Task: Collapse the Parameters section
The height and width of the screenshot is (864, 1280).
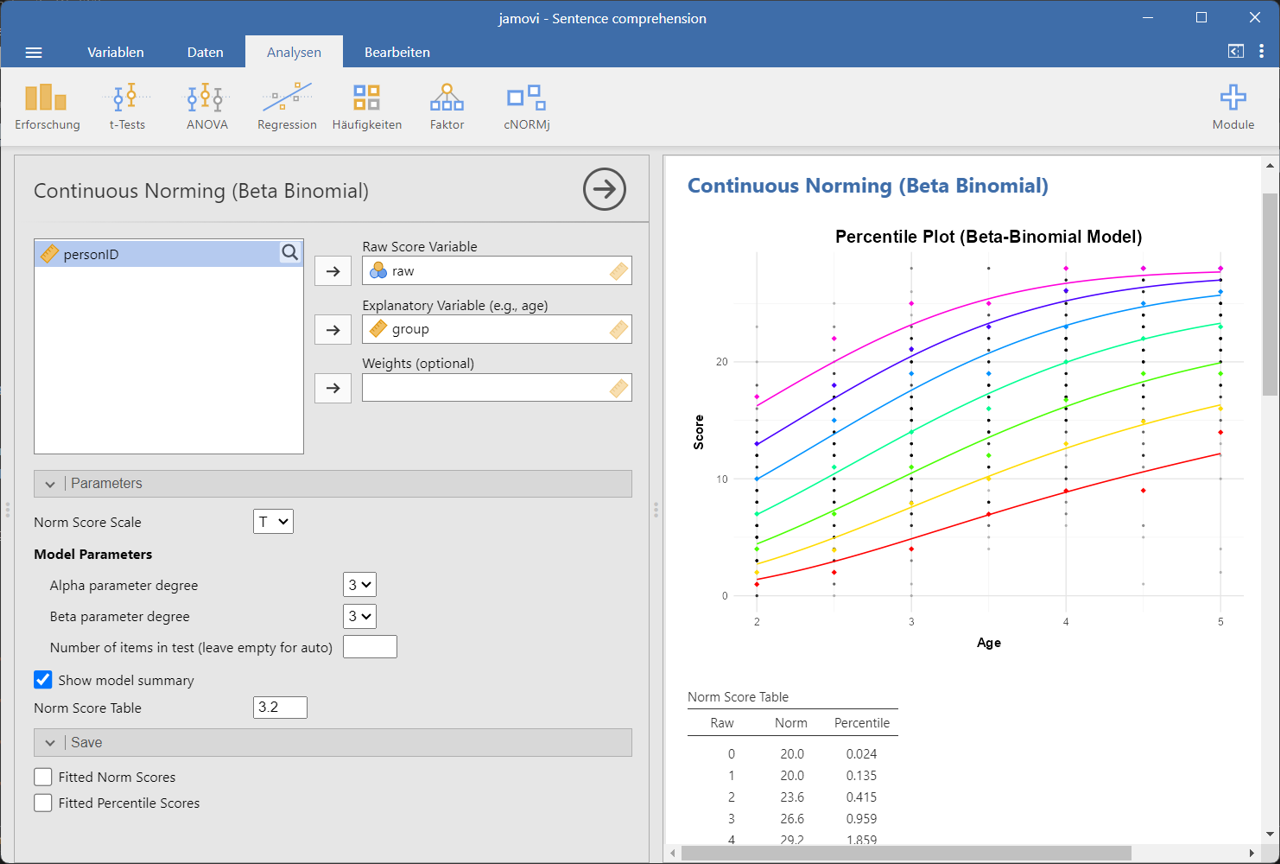Action: point(50,484)
